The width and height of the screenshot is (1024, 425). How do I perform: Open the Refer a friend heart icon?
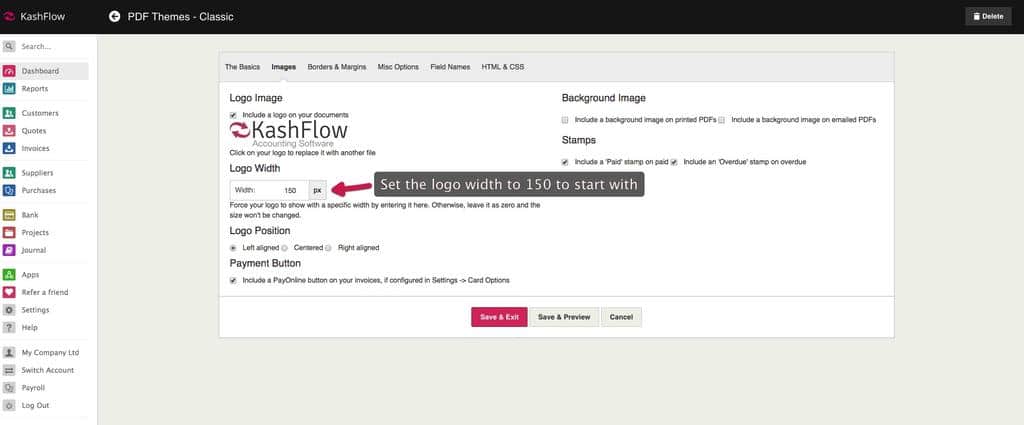pyautogui.click(x=9, y=292)
